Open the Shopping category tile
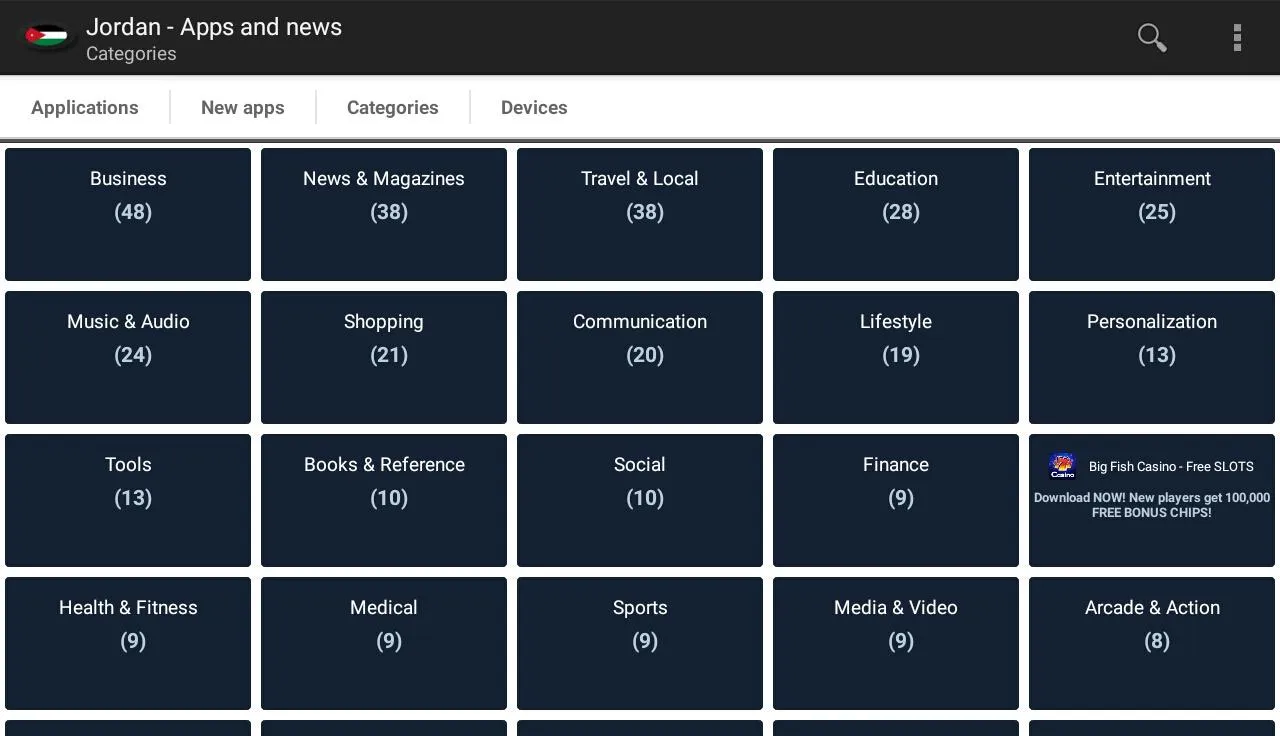 point(384,357)
